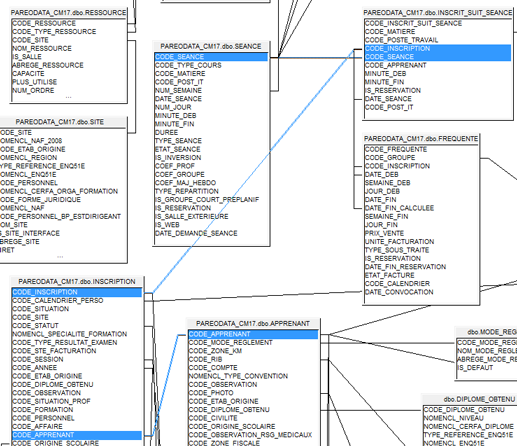Select the PAREODATA_CM17.dbo.SEANCE table header
Viewport: 517px width, 446px height.
pos(211,46)
